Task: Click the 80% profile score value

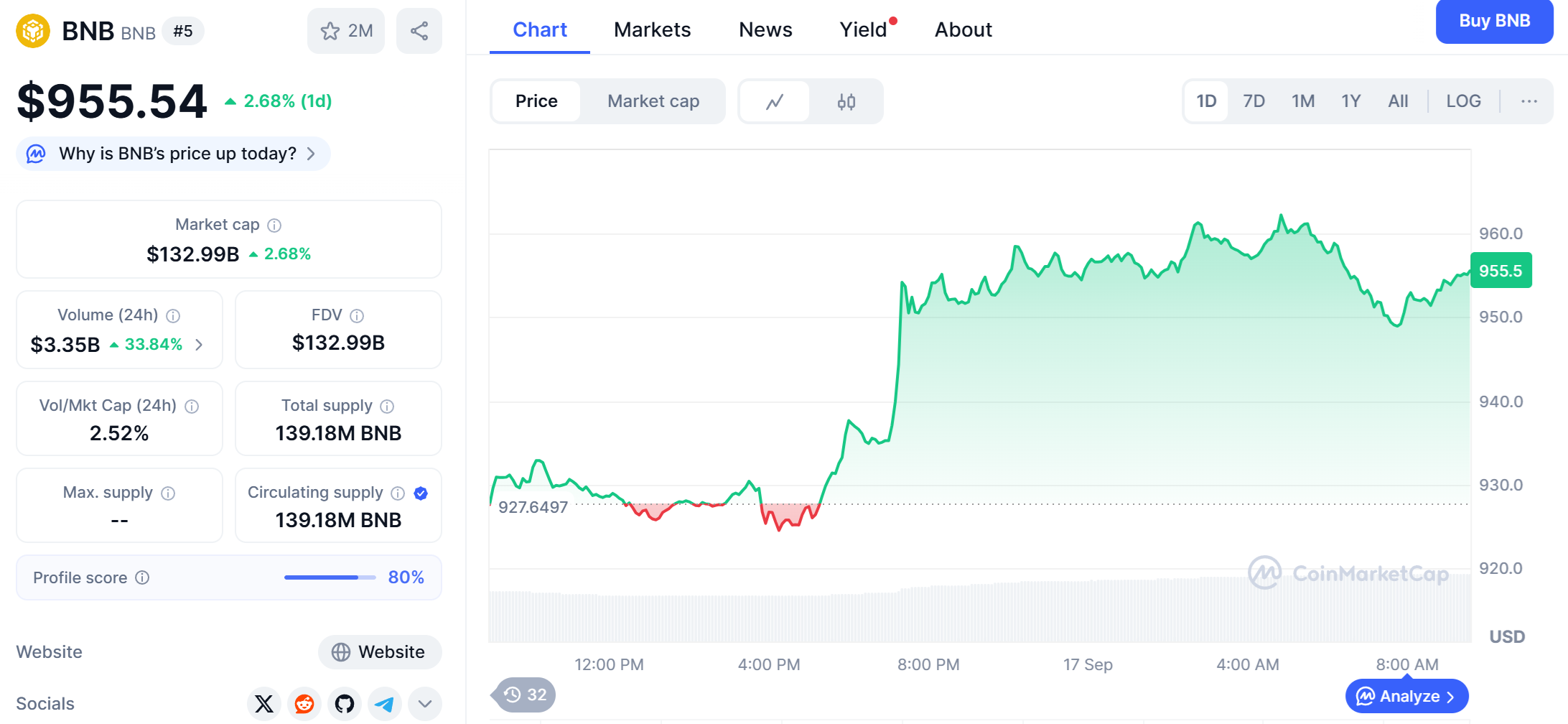Action: pos(406,577)
